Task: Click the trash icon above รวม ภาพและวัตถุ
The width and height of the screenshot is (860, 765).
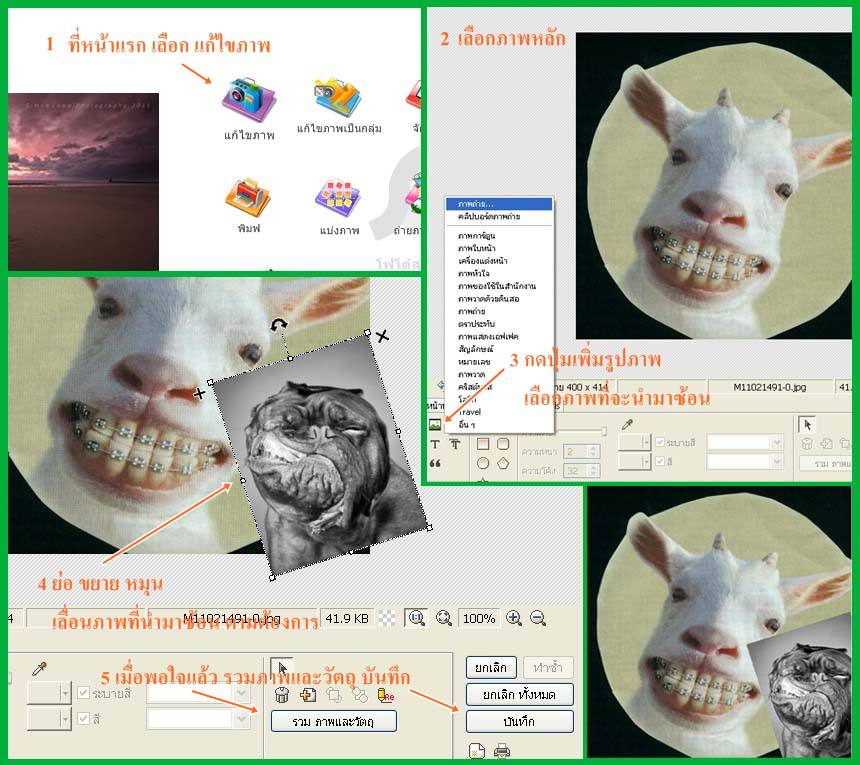Action: (x=282, y=695)
